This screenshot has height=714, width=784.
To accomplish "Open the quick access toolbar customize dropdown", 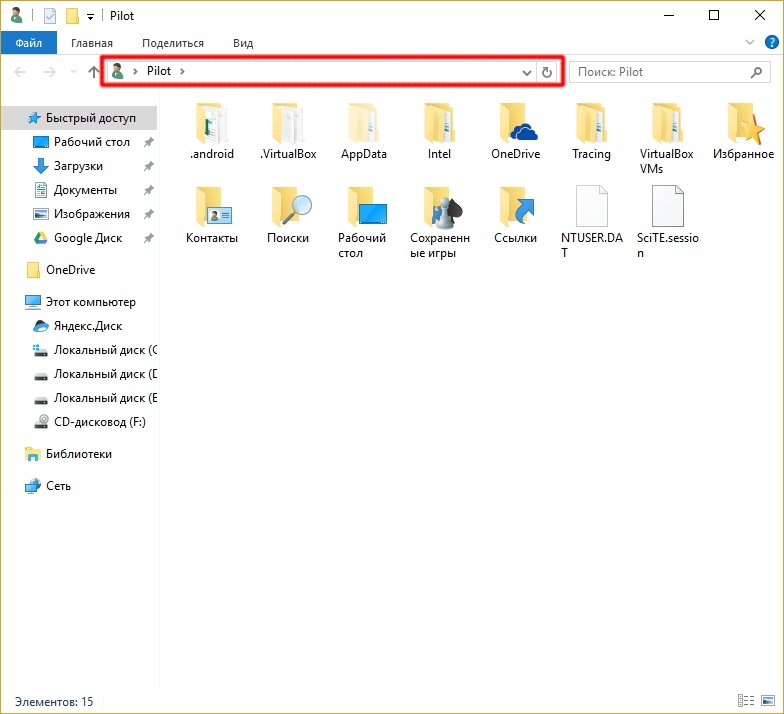I will point(90,17).
